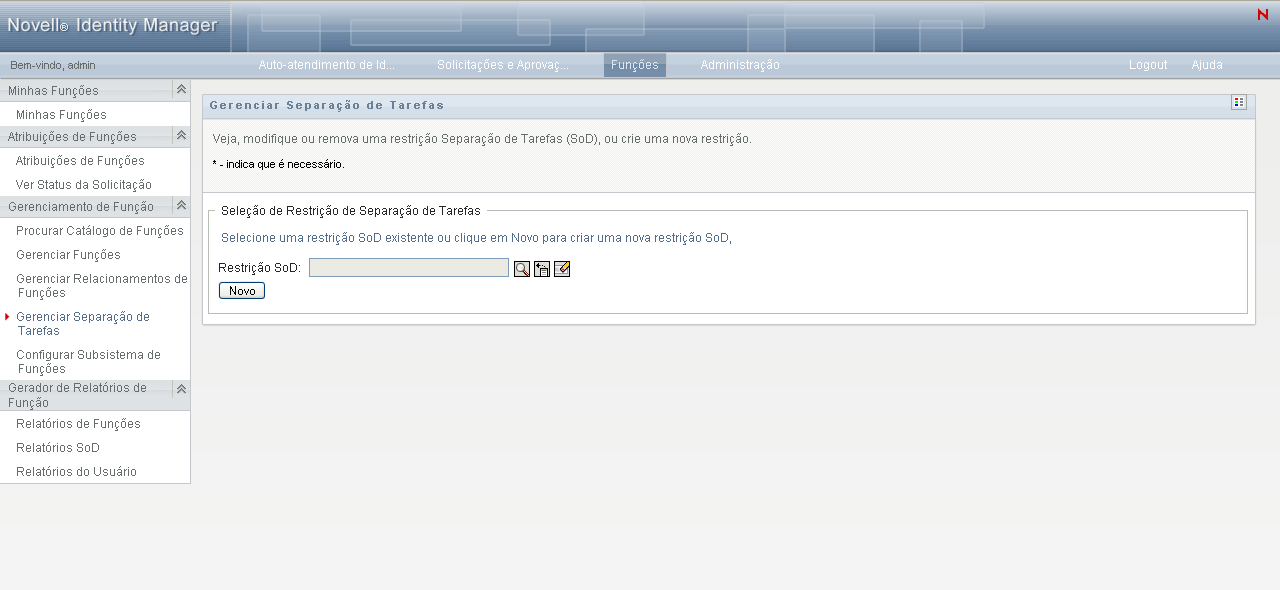The width and height of the screenshot is (1280, 590).
Task: Click the panel options icon on Gerenciar Separação header
Action: [x=1239, y=102]
